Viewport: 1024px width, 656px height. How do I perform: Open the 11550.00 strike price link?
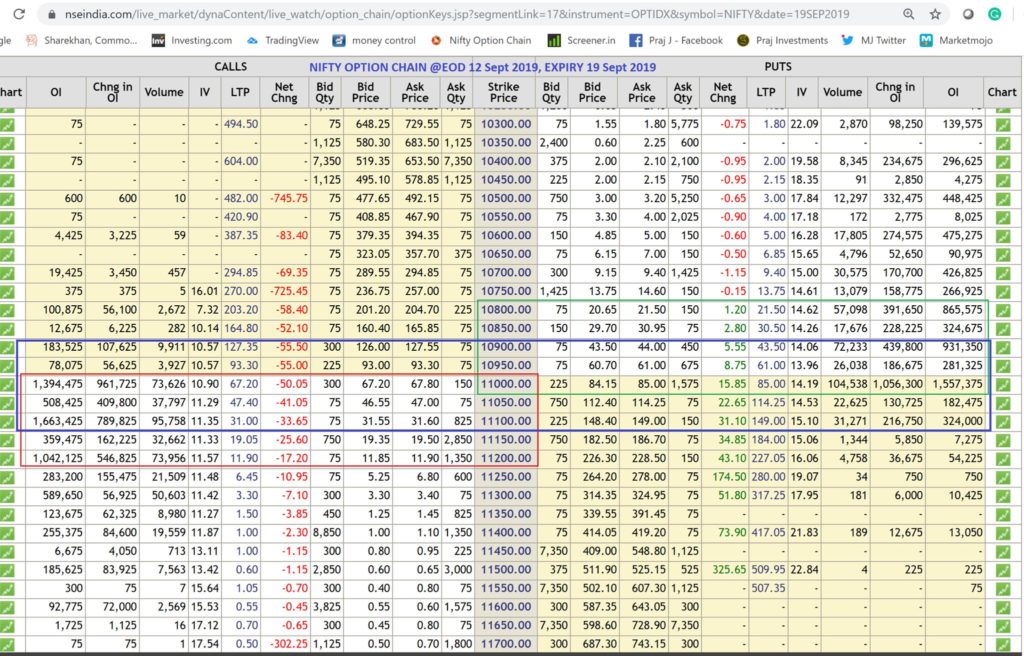coord(506,589)
